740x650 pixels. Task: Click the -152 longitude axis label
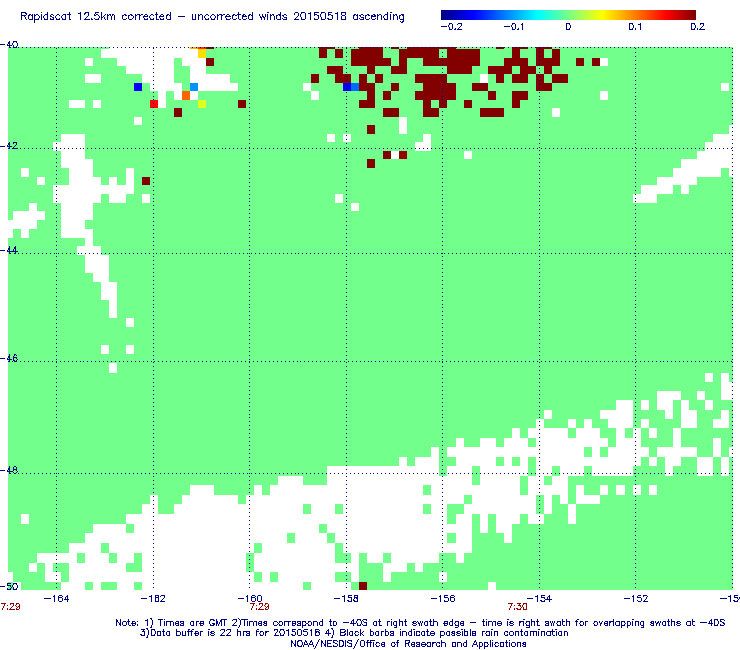(636, 599)
